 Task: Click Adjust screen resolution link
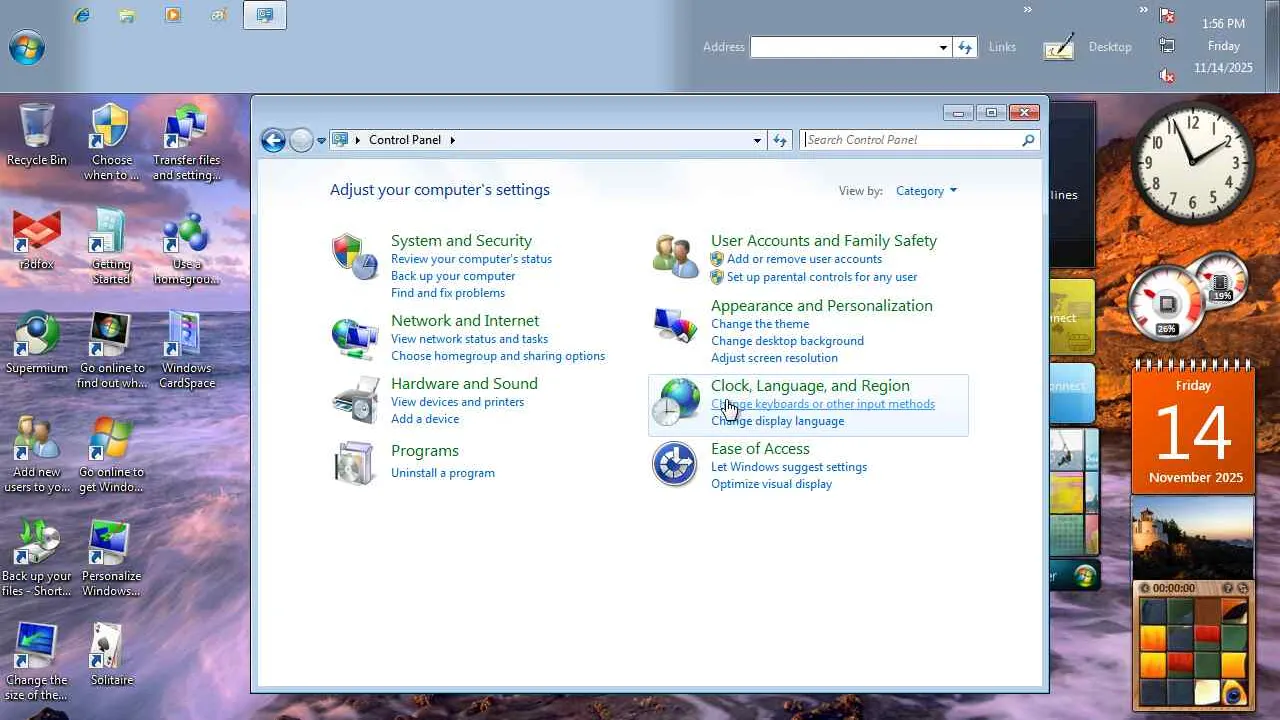coord(774,358)
